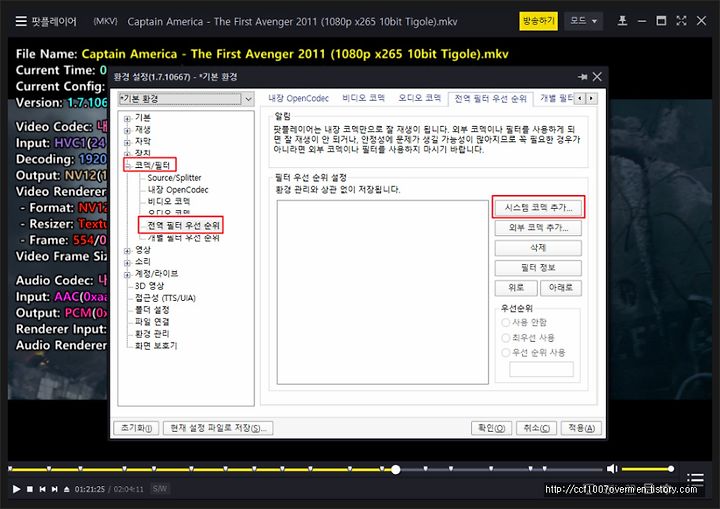This screenshot has width=720, height=509.
Task: Open file with the eject icon
Action: [x=67, y=489]
